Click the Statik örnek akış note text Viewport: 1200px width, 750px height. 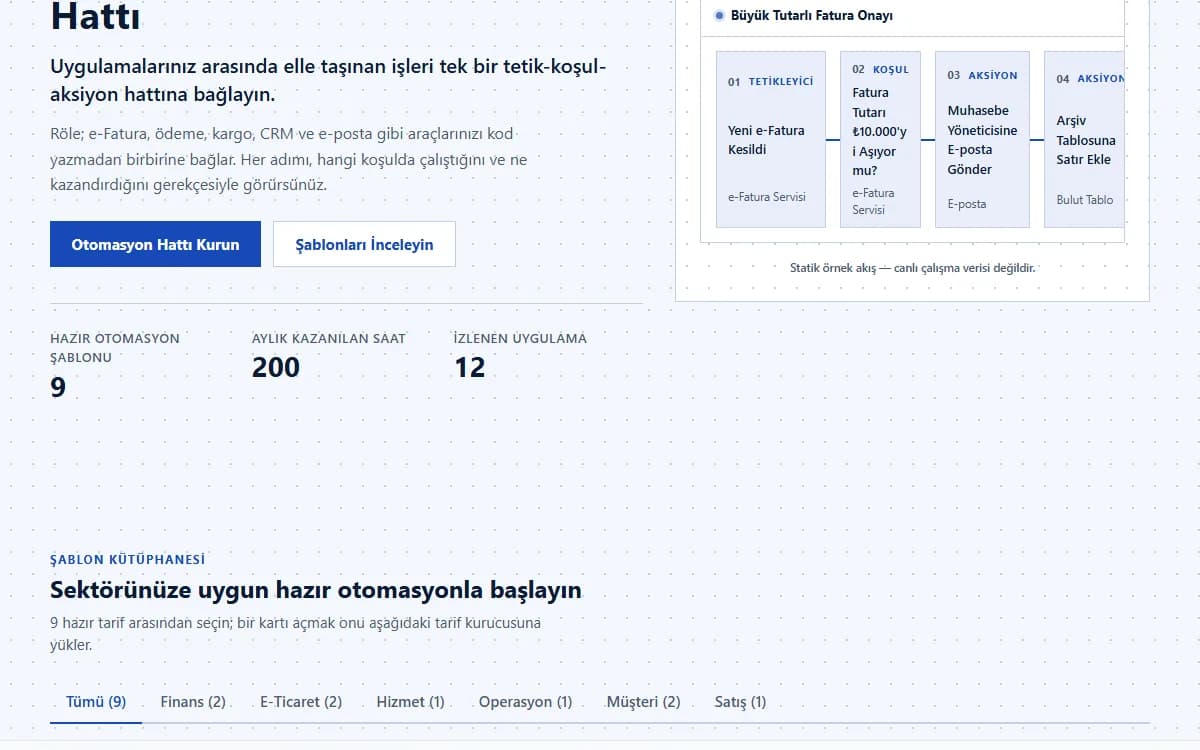tap(912, 268)
